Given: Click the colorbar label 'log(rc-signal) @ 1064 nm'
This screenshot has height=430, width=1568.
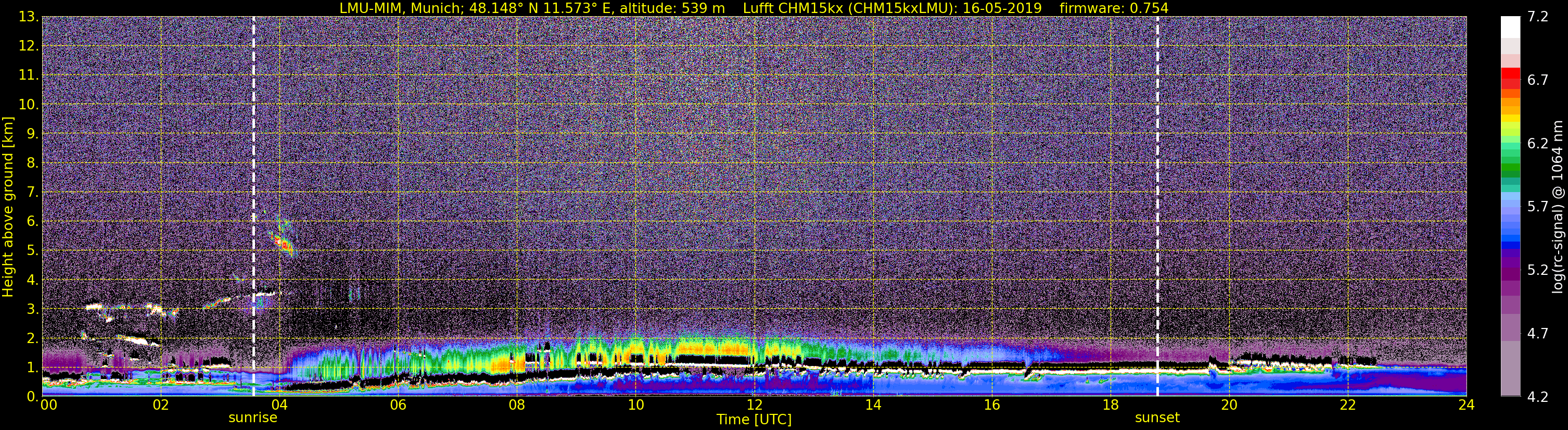Looking at the screenshot, I should tap(1557, 207).
